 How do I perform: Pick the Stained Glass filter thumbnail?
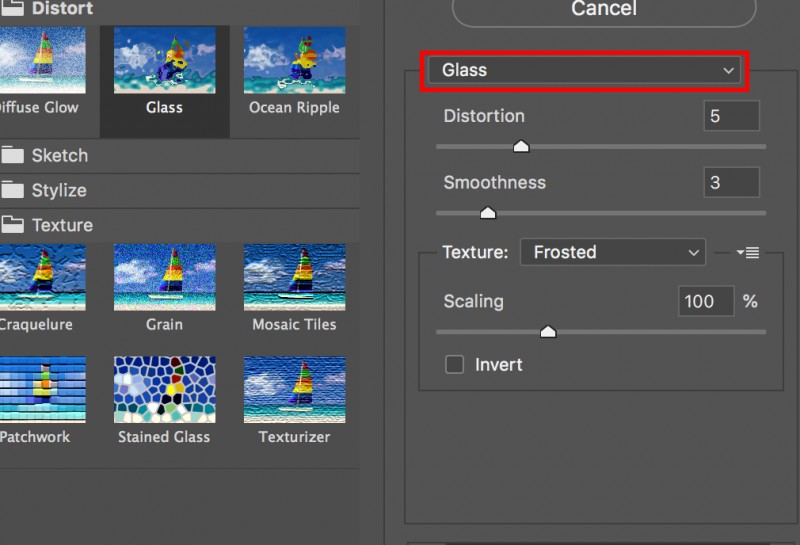(164, 389)
